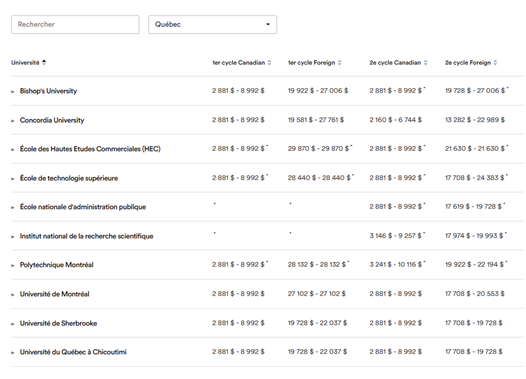
Task: Click Bishop's 1er cycle Canadian 2 881 $ cell
Action: click(238, 91)
